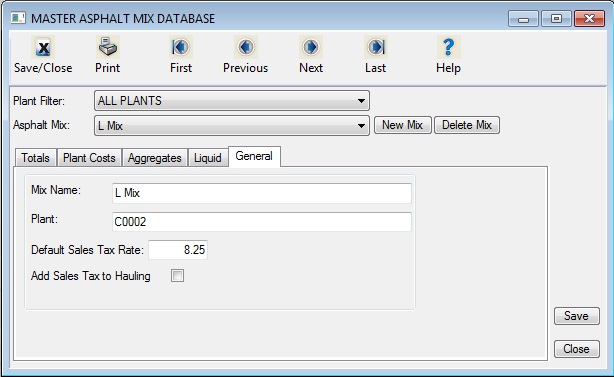The width and height of the screenshot is (614, 377).
Task: Click the Save/Close toolbar icon
Action: 43,47
